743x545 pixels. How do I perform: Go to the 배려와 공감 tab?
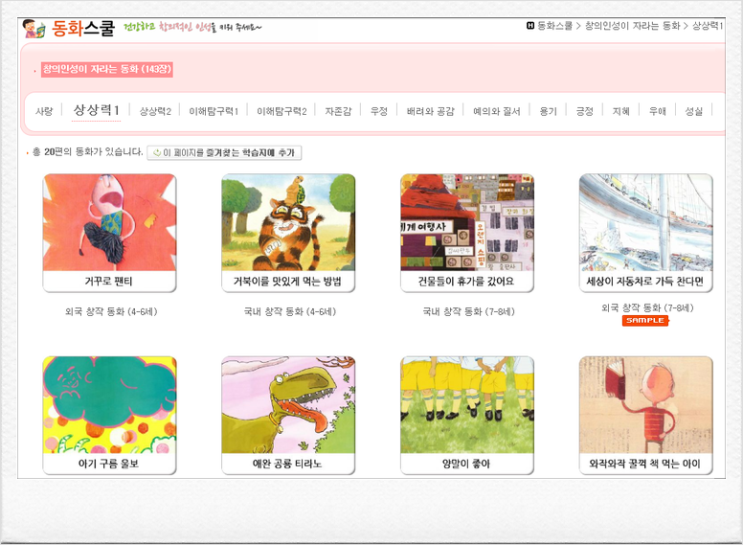431,111
